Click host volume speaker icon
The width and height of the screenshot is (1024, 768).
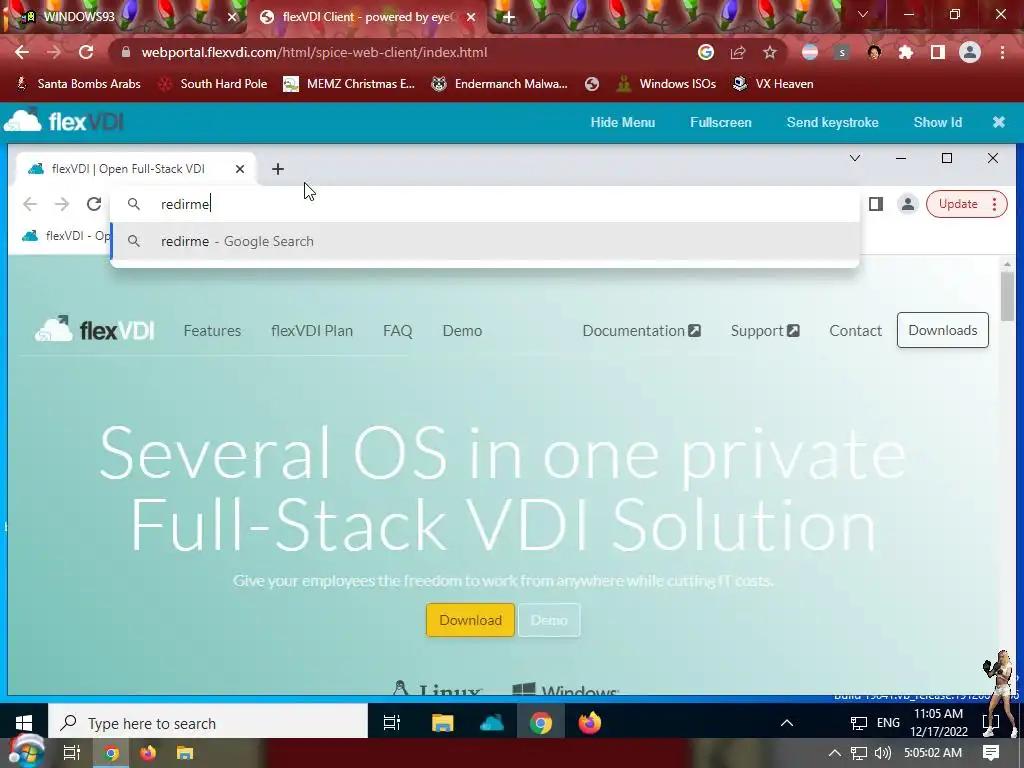point(882,753)
